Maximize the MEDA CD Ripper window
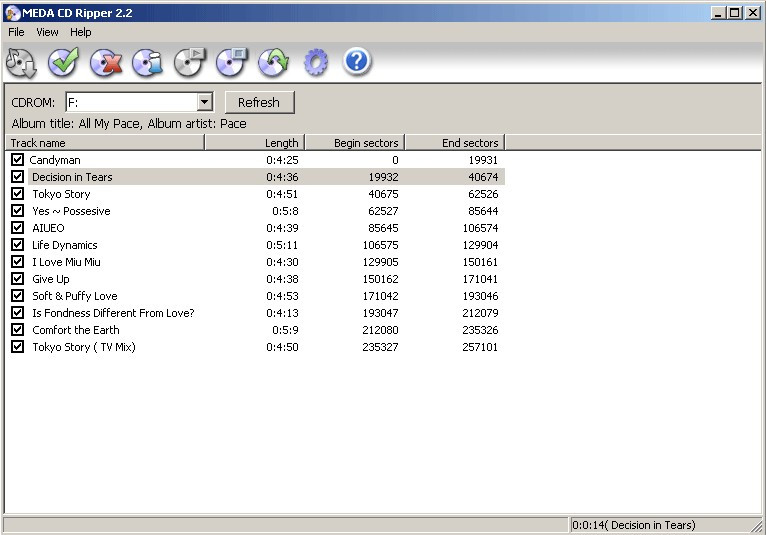 (x=734, y=13)
